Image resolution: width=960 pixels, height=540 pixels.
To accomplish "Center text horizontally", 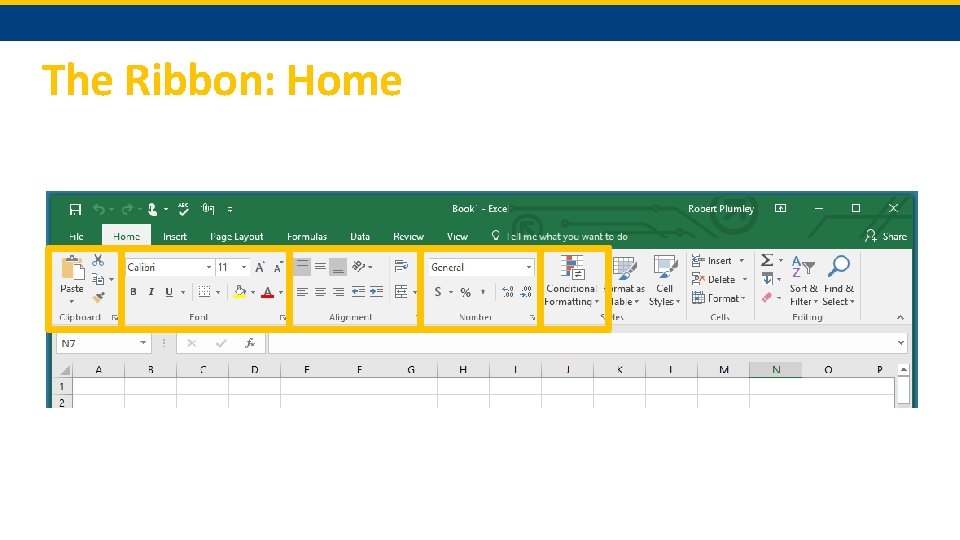I will (320, 292).
